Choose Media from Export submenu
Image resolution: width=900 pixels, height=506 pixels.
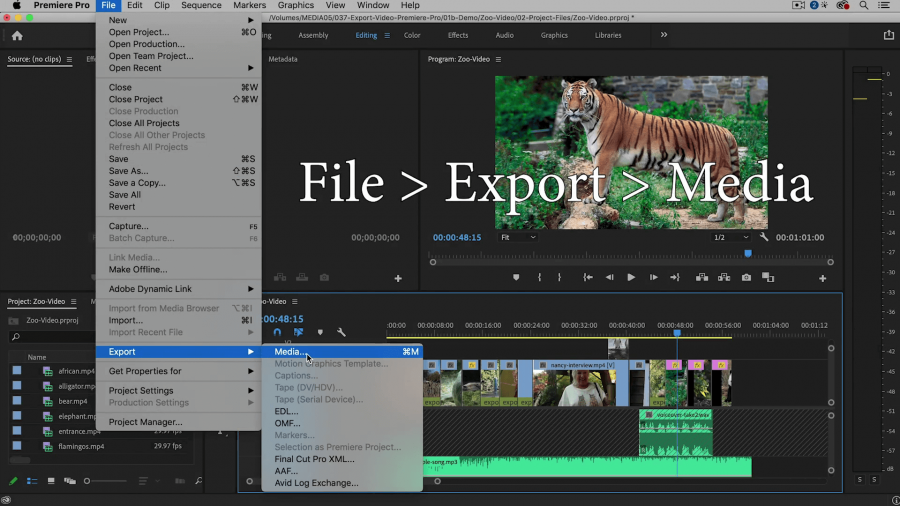[342, 352]
